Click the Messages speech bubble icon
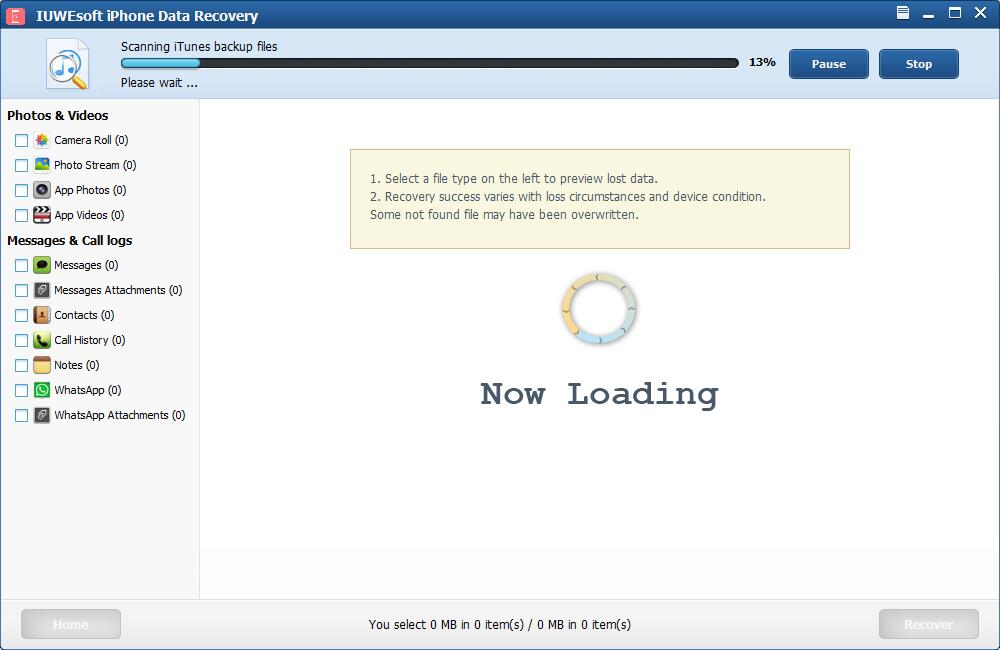This screenshot has height=650, width=1000. 41,265
